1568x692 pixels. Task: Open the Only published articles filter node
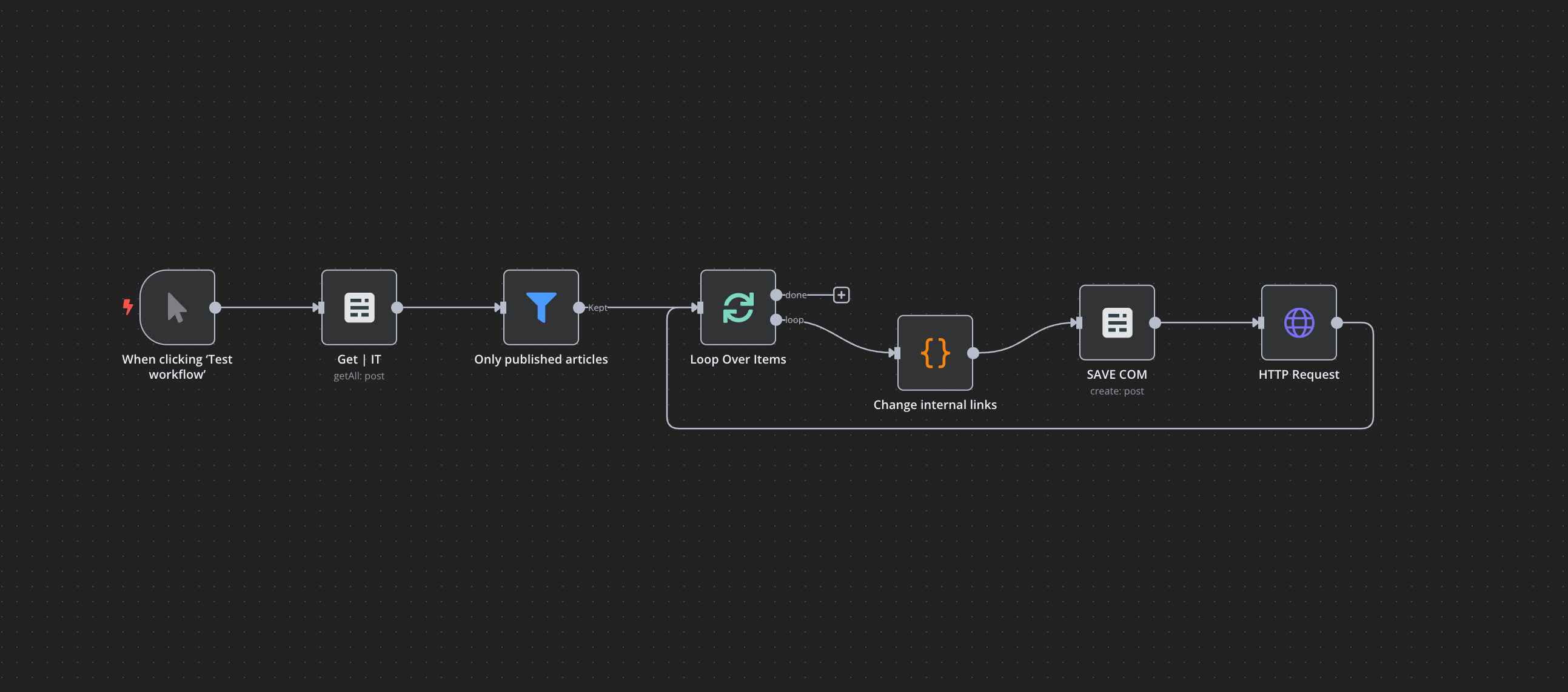(540, 308)
